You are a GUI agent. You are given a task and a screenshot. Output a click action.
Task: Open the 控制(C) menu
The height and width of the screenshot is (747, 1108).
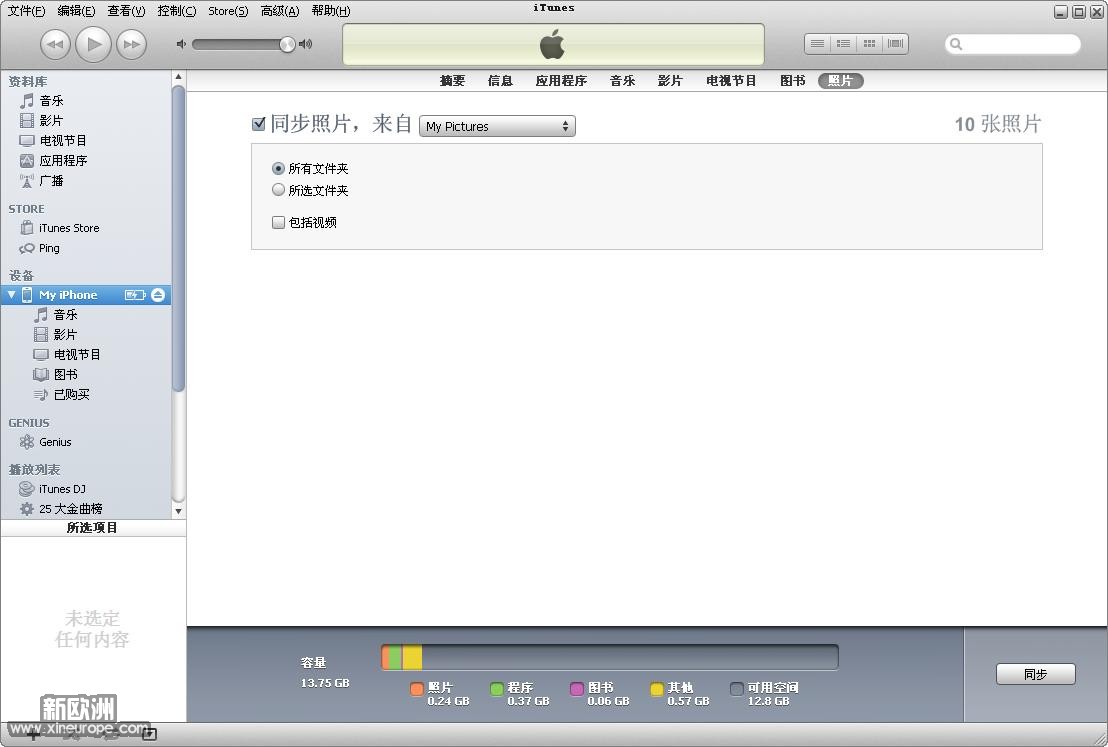[177, 11]
